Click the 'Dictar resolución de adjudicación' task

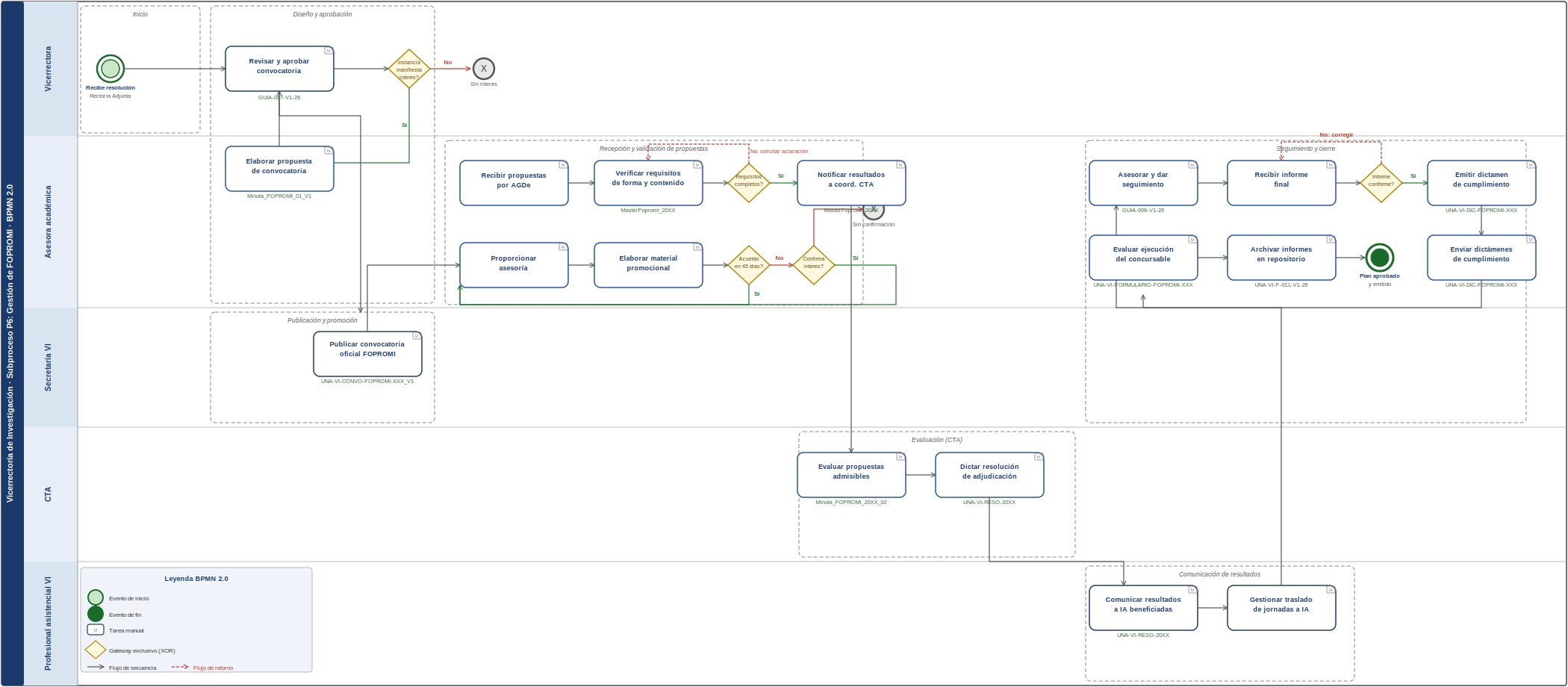(x=989, y=475)
